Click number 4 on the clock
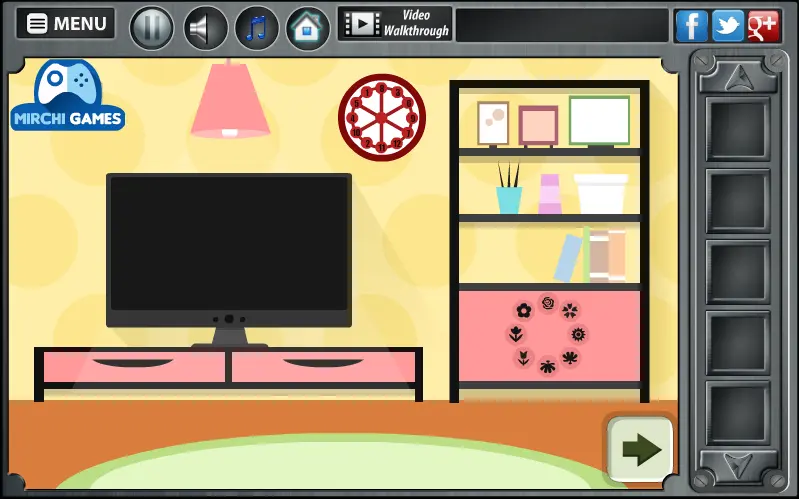The image size is (799, 499). [353, 118]
